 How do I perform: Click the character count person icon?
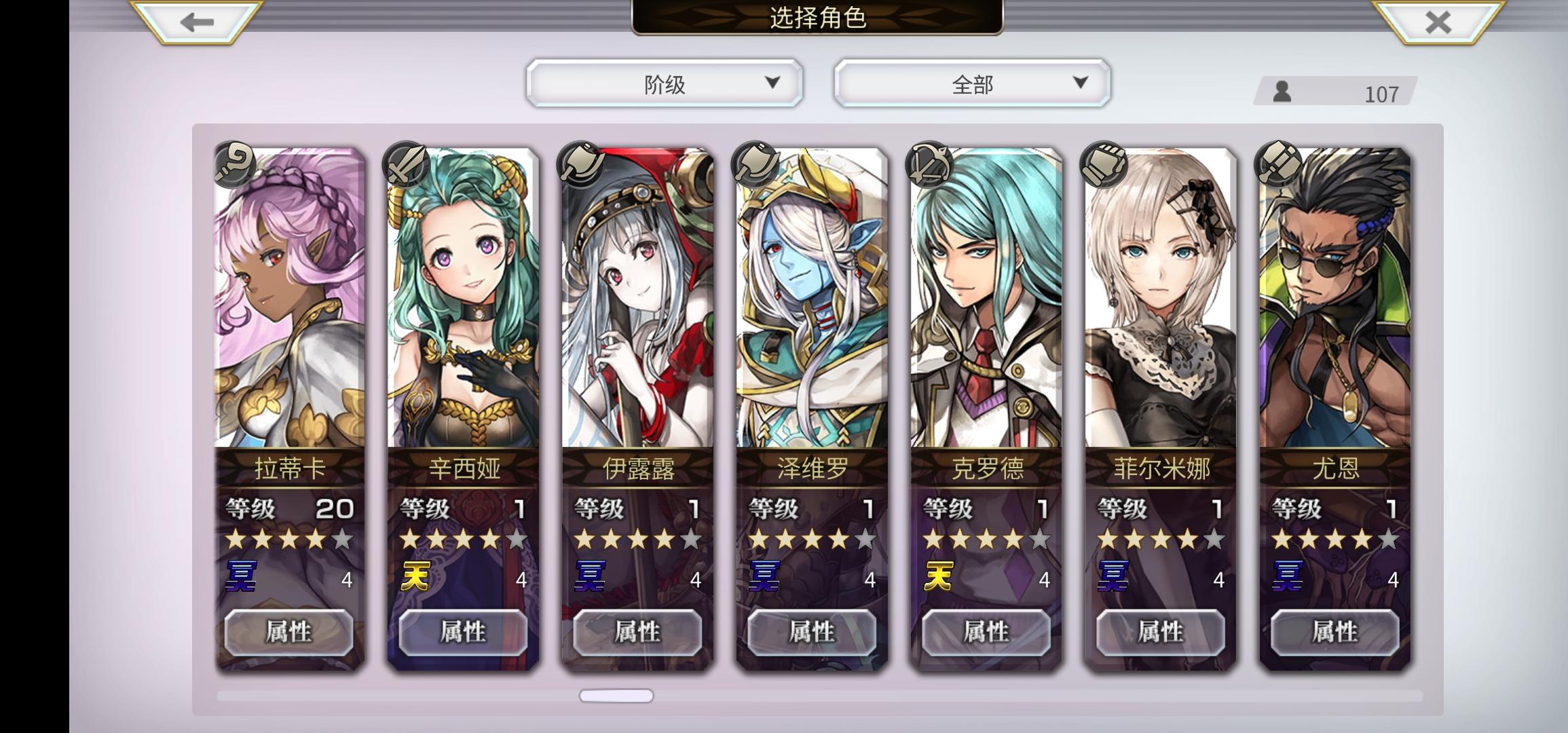(x=1282, y=91)
